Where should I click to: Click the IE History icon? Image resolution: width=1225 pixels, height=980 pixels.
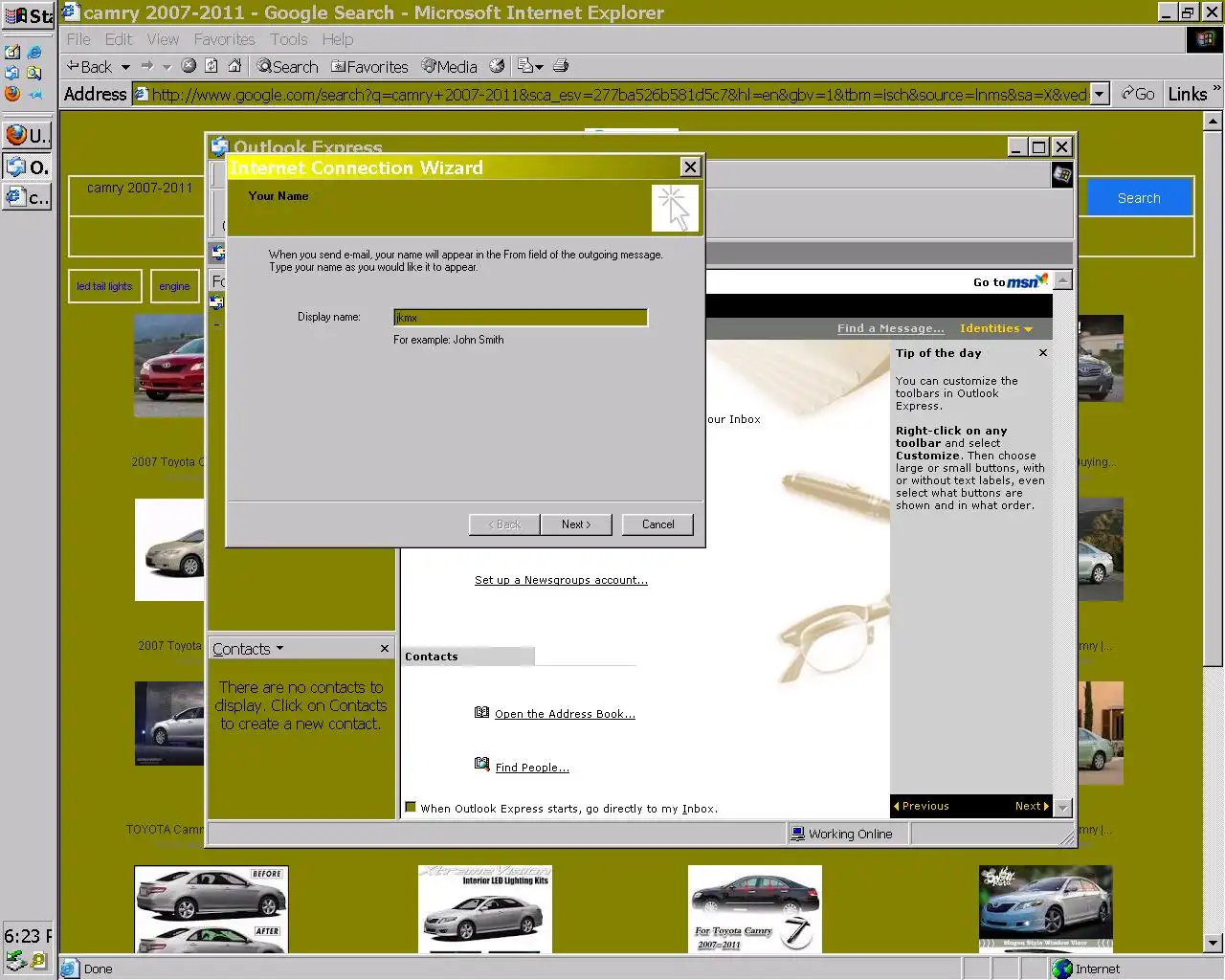[x=497, y=66]
